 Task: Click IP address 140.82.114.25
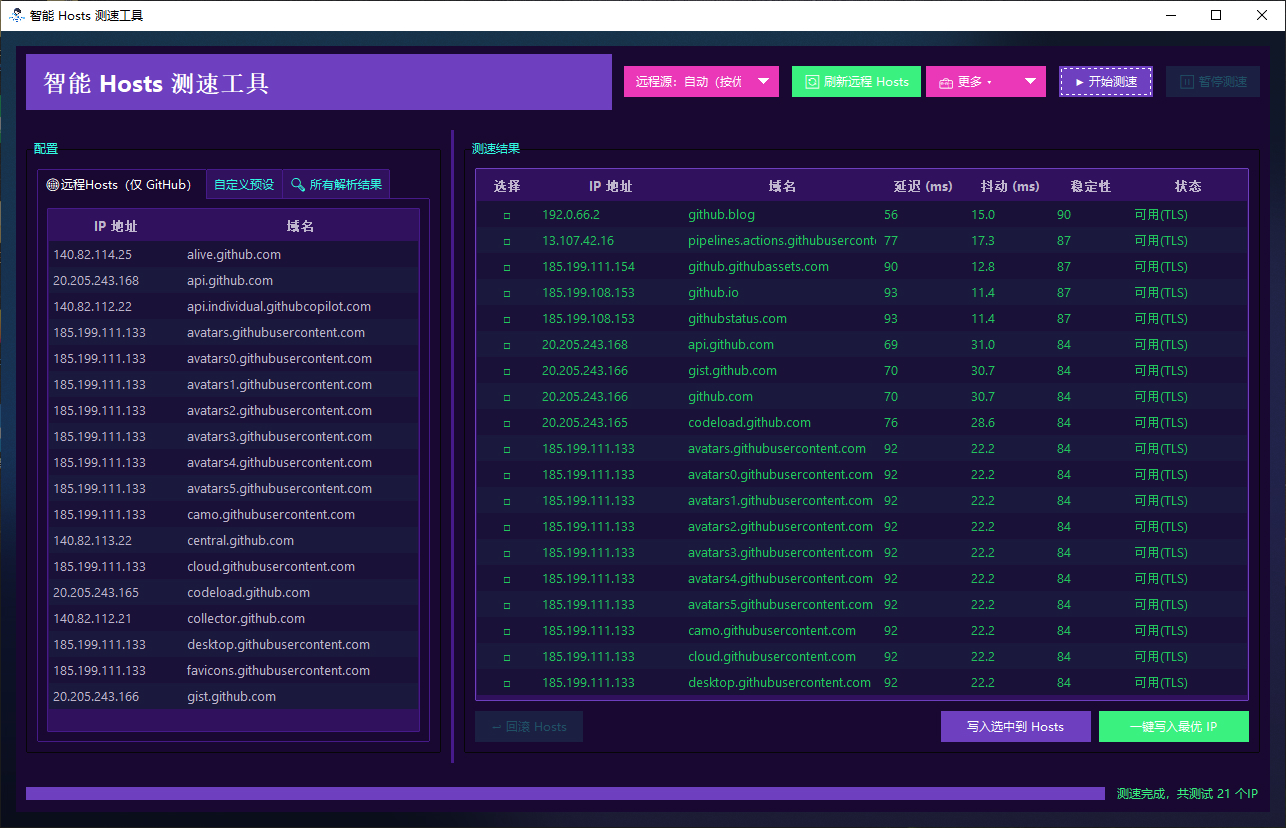(93, 255)
